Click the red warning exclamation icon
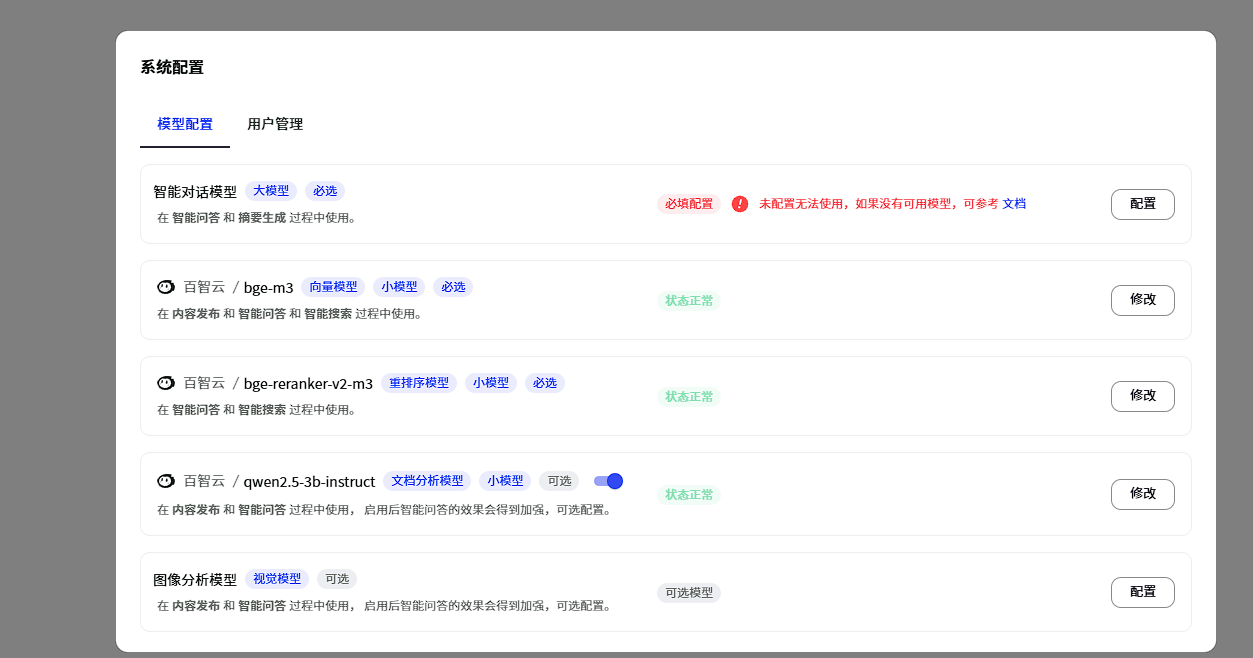This screenshot has height=658, width=1253. point(740,204)
